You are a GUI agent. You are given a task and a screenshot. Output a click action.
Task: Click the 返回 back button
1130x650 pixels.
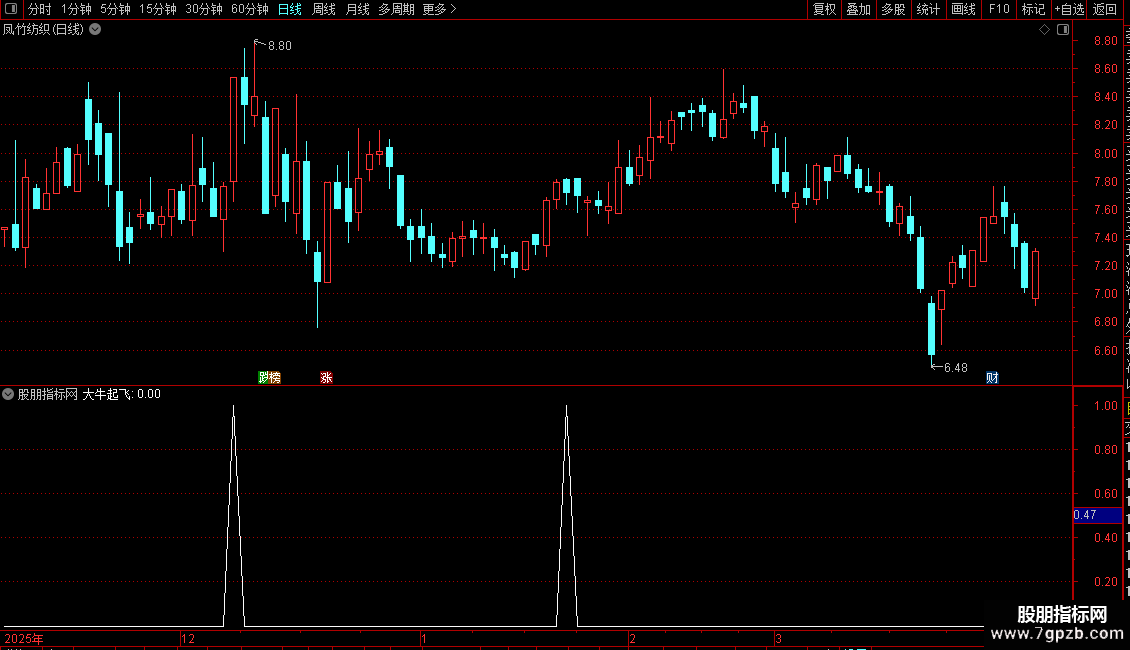[x=1104, y=9]
